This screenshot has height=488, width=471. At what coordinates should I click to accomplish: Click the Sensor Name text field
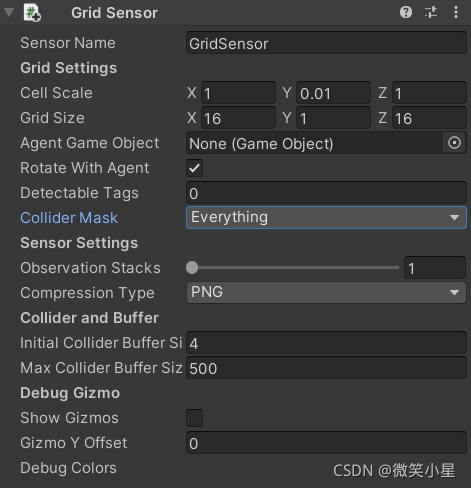tap(326, 43)
